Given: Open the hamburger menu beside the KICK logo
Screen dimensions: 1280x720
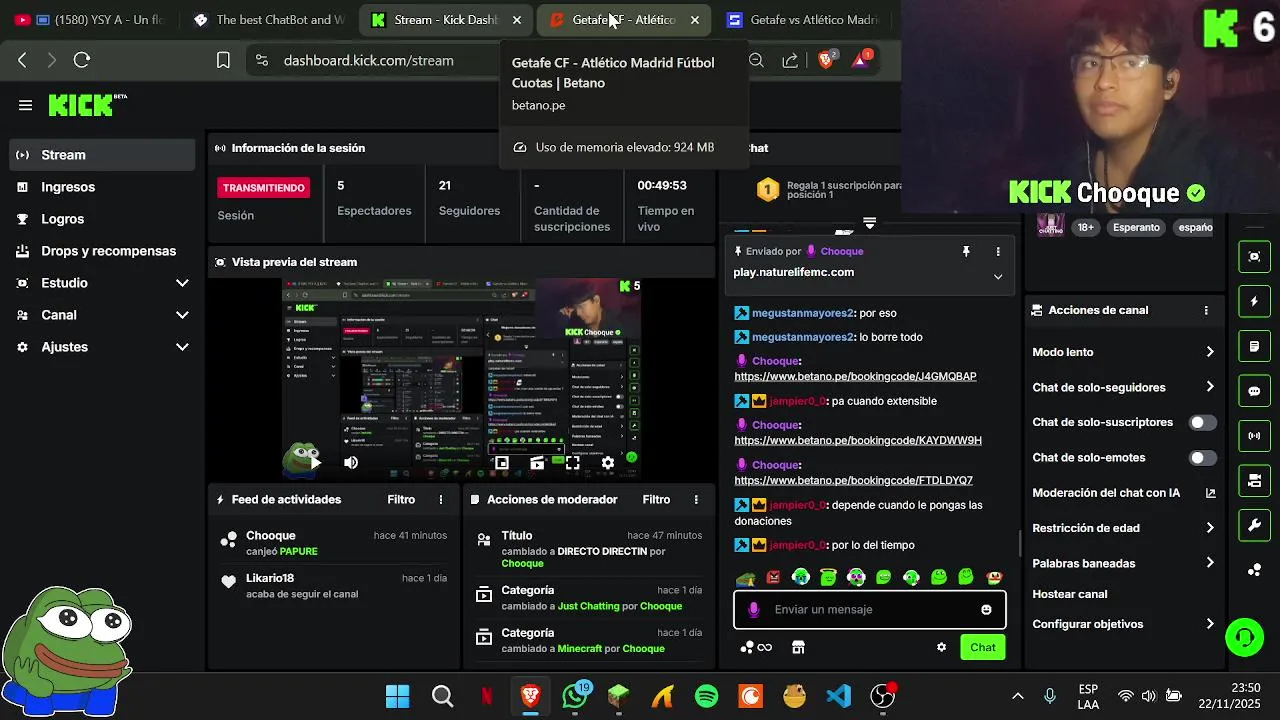Looking at the screenshot, I should coord(26,105).
